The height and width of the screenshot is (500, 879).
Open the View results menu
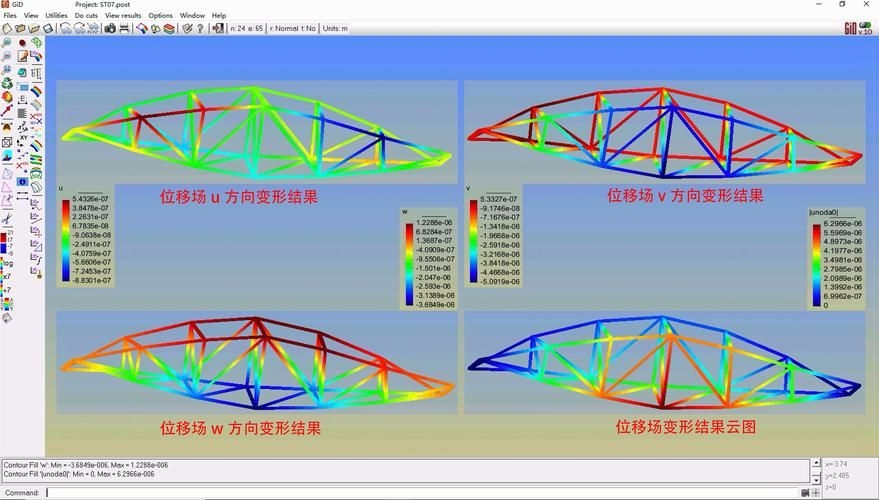point(123,16)
